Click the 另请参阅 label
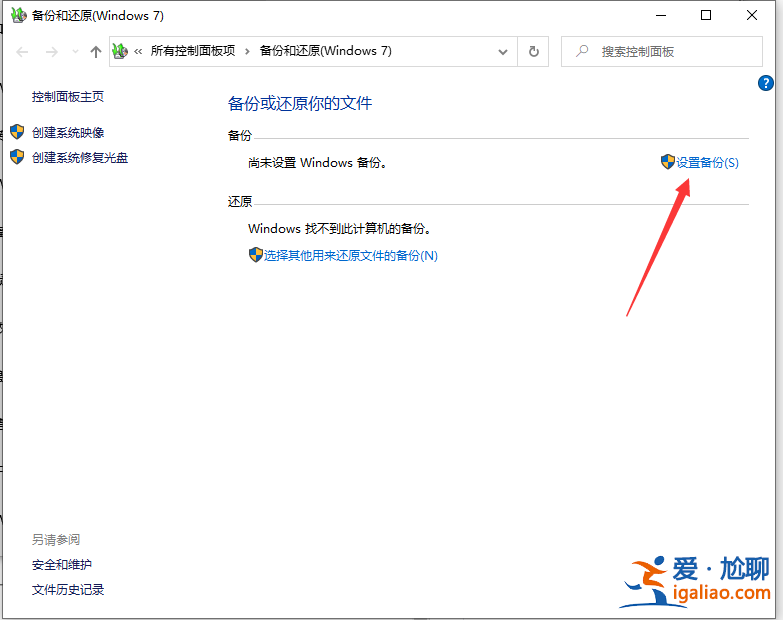 tap(56, 540)
